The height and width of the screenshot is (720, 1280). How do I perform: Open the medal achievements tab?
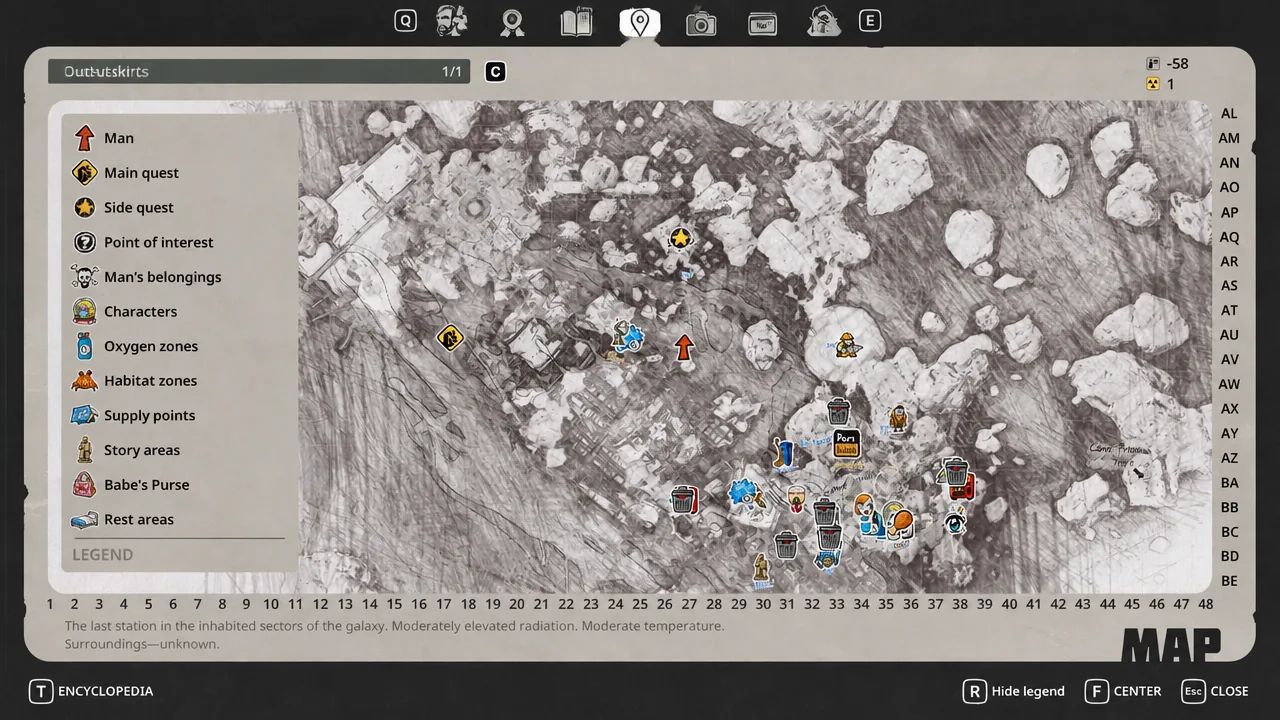click(x=513, y=22)
